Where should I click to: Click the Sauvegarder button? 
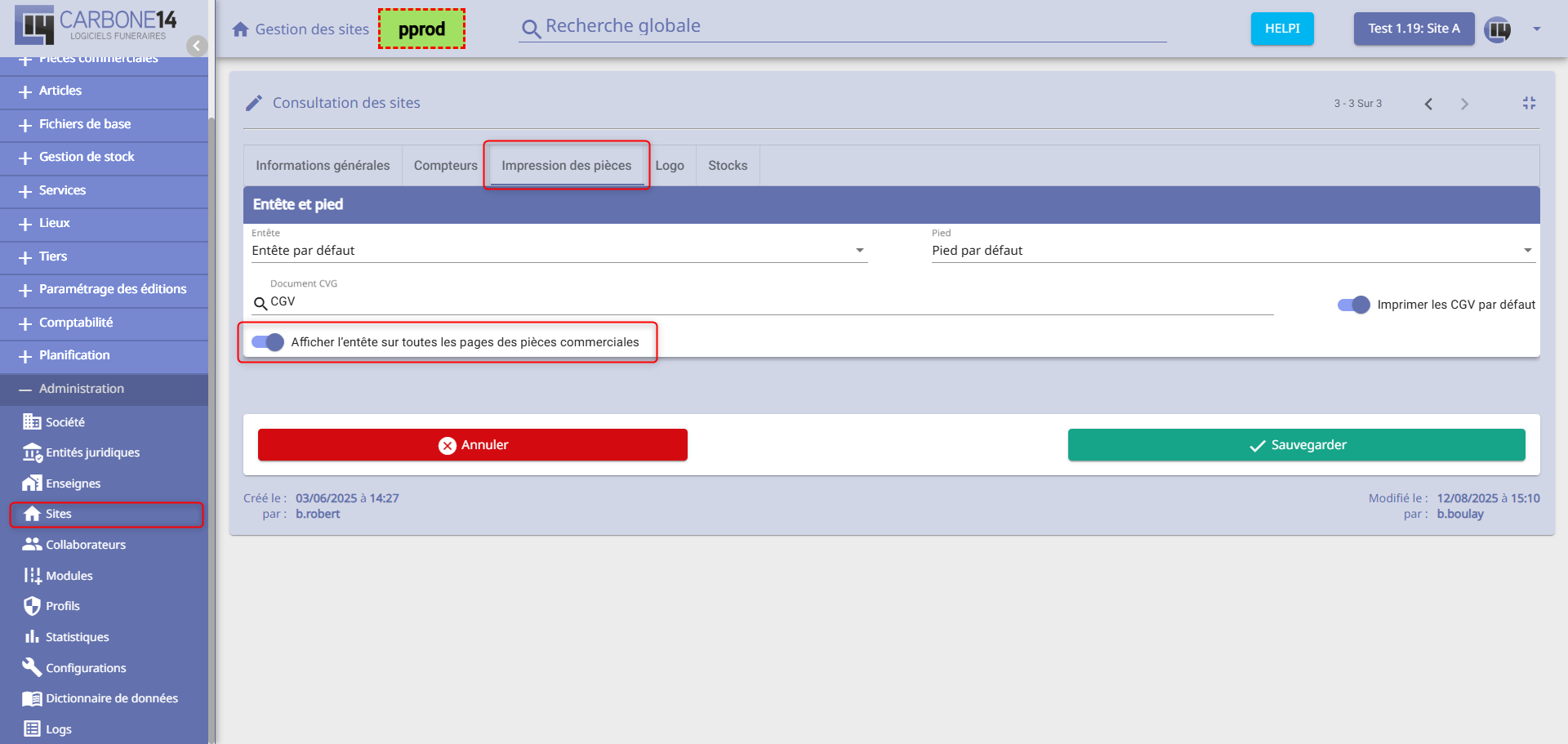point(1296,445)
